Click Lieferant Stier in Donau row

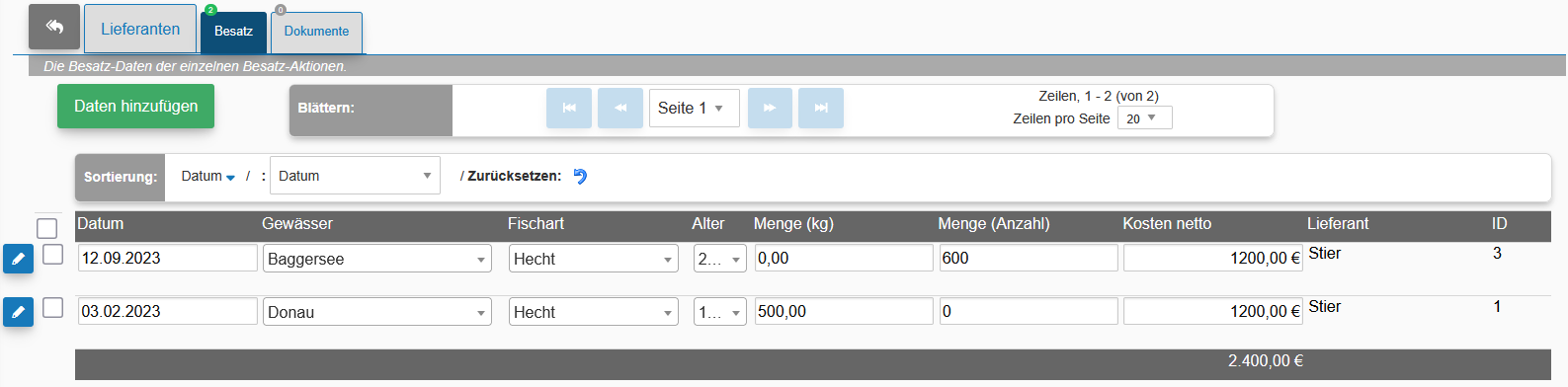point(1325,307)
